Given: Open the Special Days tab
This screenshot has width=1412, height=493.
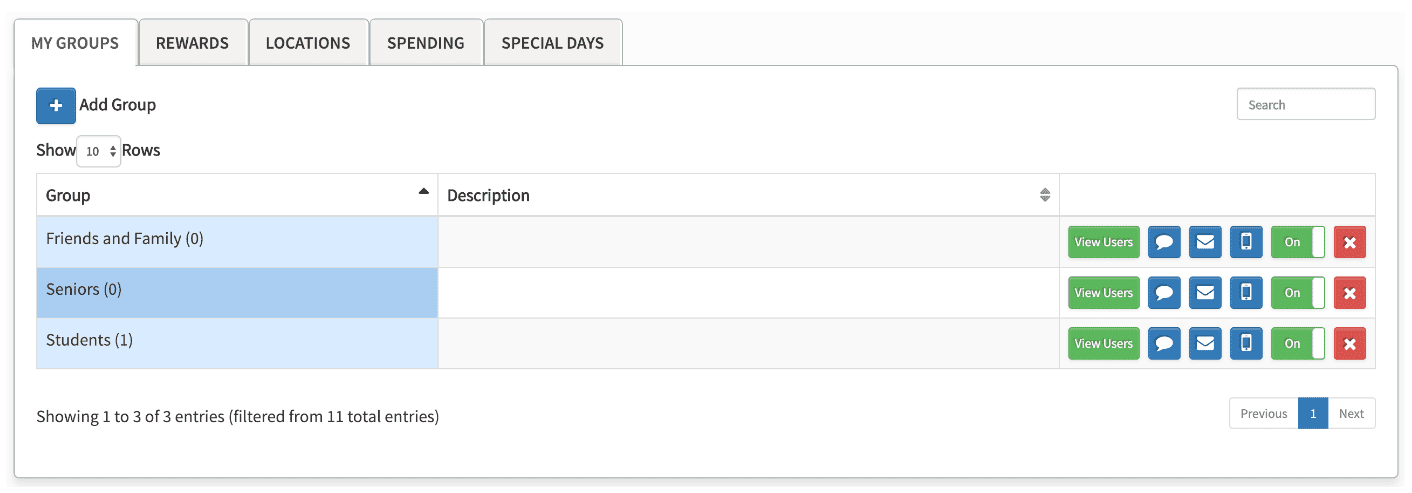Looking at the screenshot, I should [552, 43].
